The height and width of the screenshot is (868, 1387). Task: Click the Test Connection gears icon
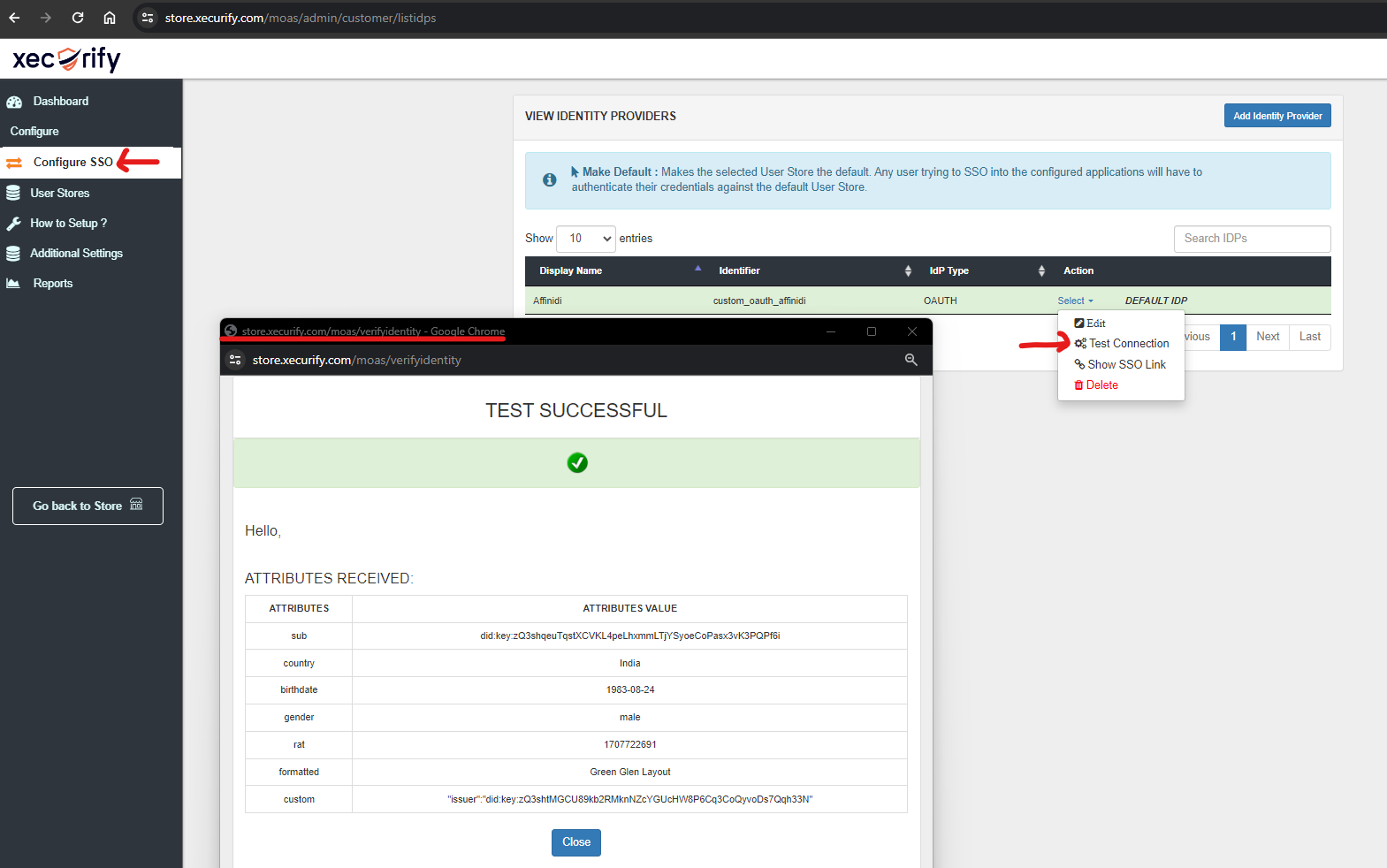(x=1080, y=344)
